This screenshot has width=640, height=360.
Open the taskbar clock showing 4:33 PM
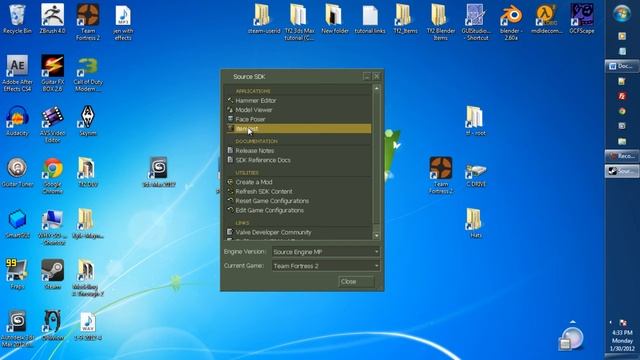coord(622,340)
